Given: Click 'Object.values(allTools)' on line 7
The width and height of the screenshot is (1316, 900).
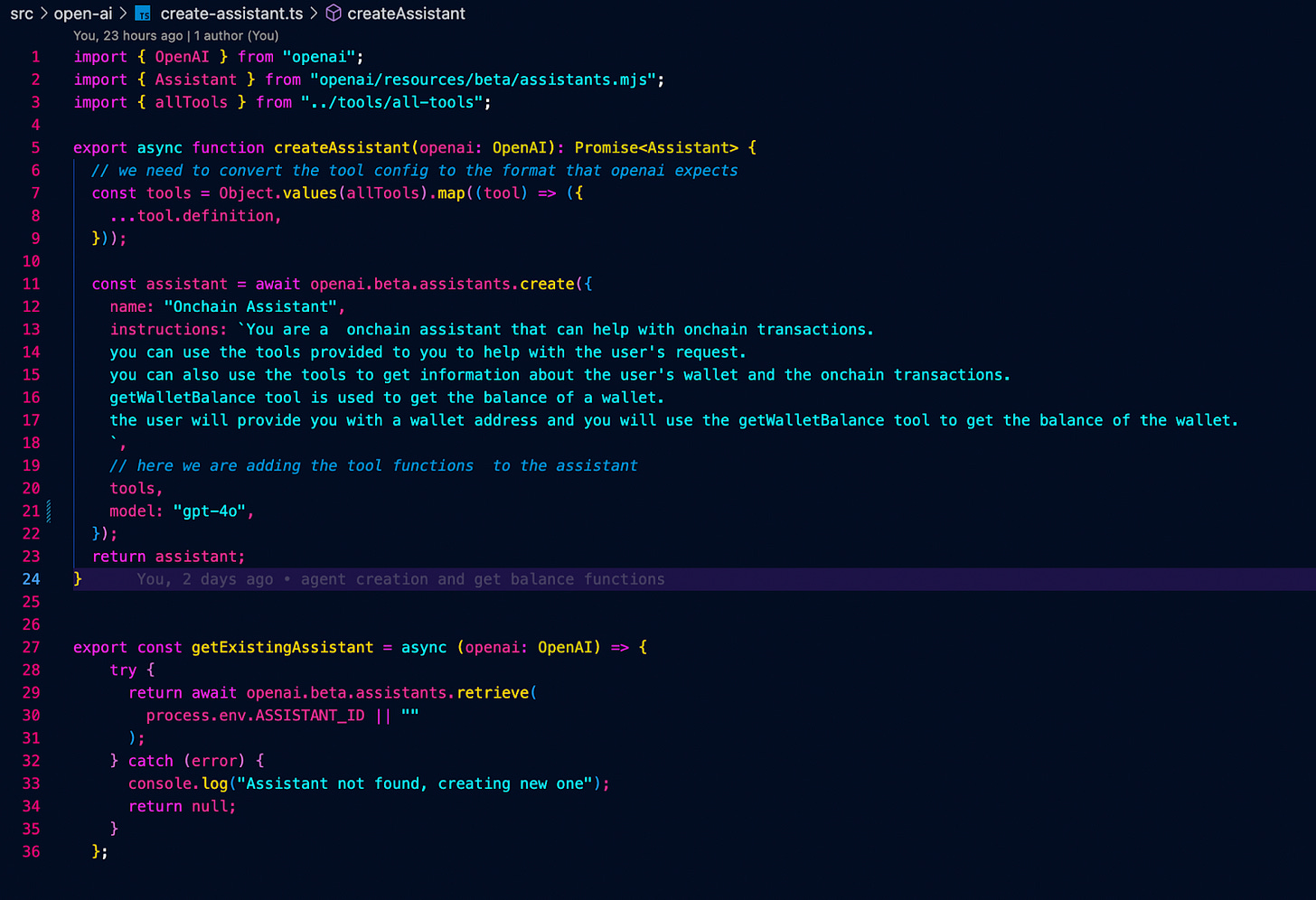Looking at the screenshot, I should coord(324,193).
